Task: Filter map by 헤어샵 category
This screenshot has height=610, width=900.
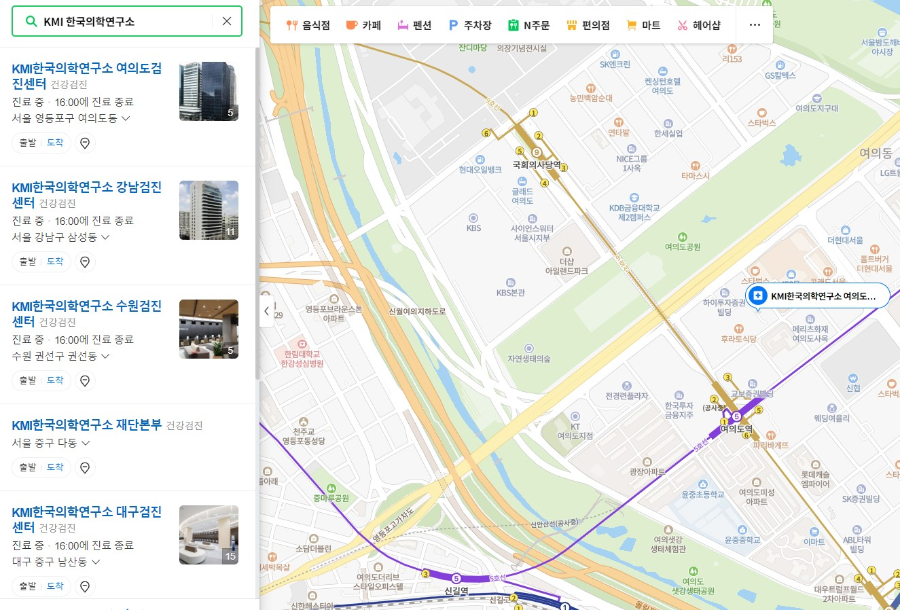Action: [x=699, y=25]
